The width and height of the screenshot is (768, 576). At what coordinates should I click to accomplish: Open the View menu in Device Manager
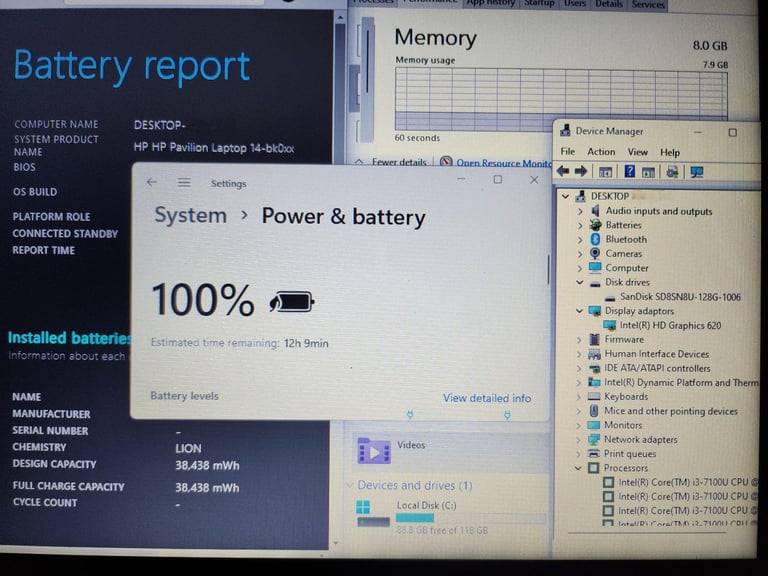(x=637, y=152)
